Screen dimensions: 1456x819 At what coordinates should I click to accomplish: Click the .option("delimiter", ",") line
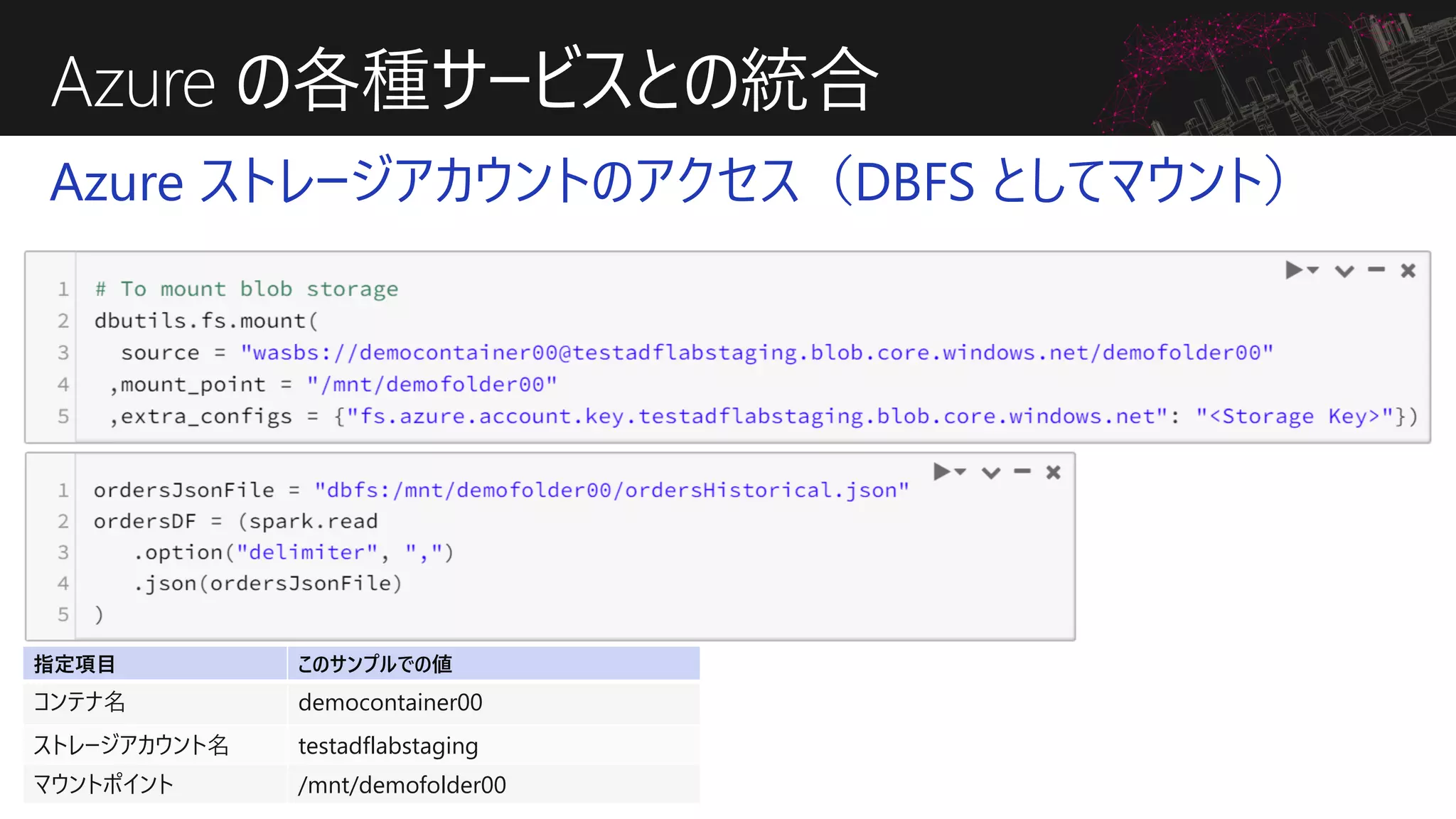click(294, 552)
